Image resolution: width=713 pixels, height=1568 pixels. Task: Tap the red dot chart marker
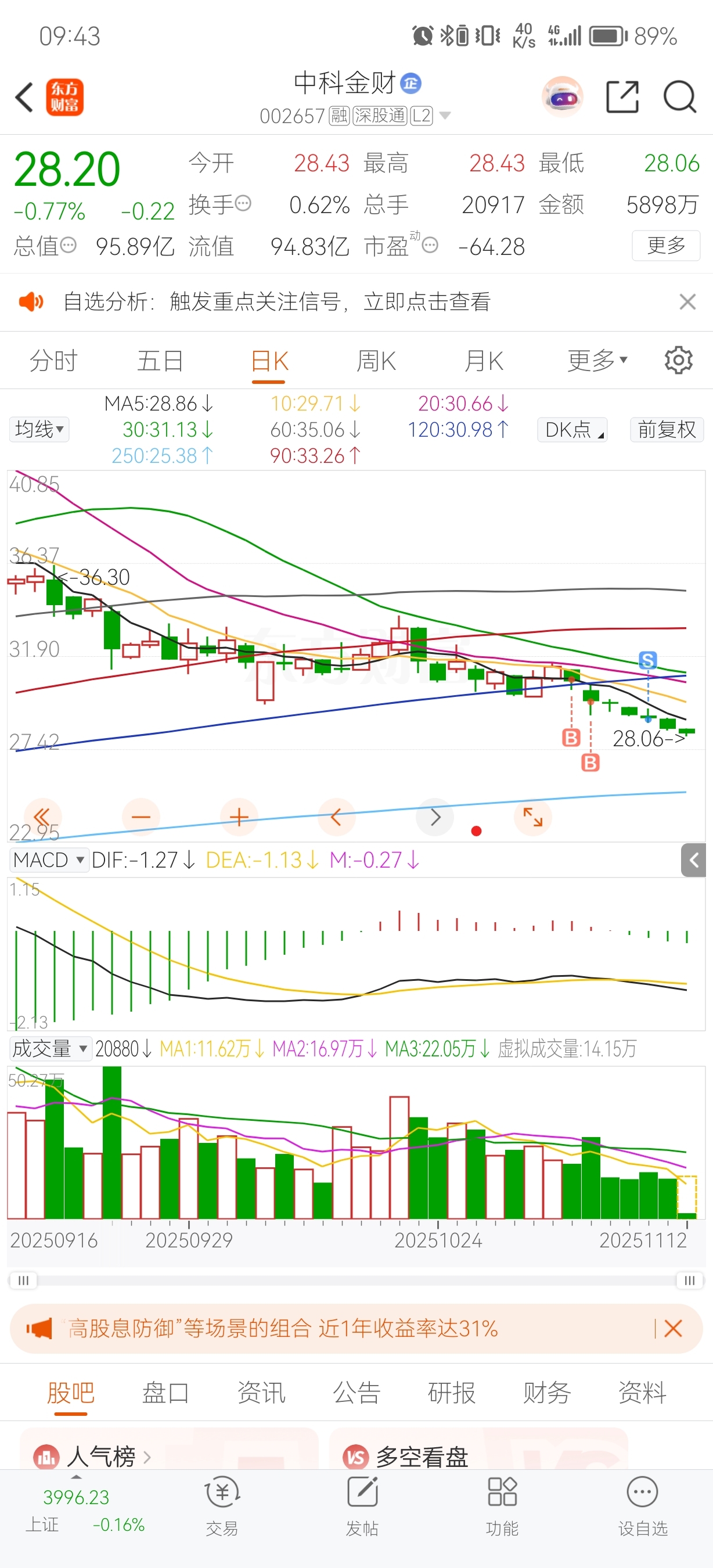click(x=476, y=831)
